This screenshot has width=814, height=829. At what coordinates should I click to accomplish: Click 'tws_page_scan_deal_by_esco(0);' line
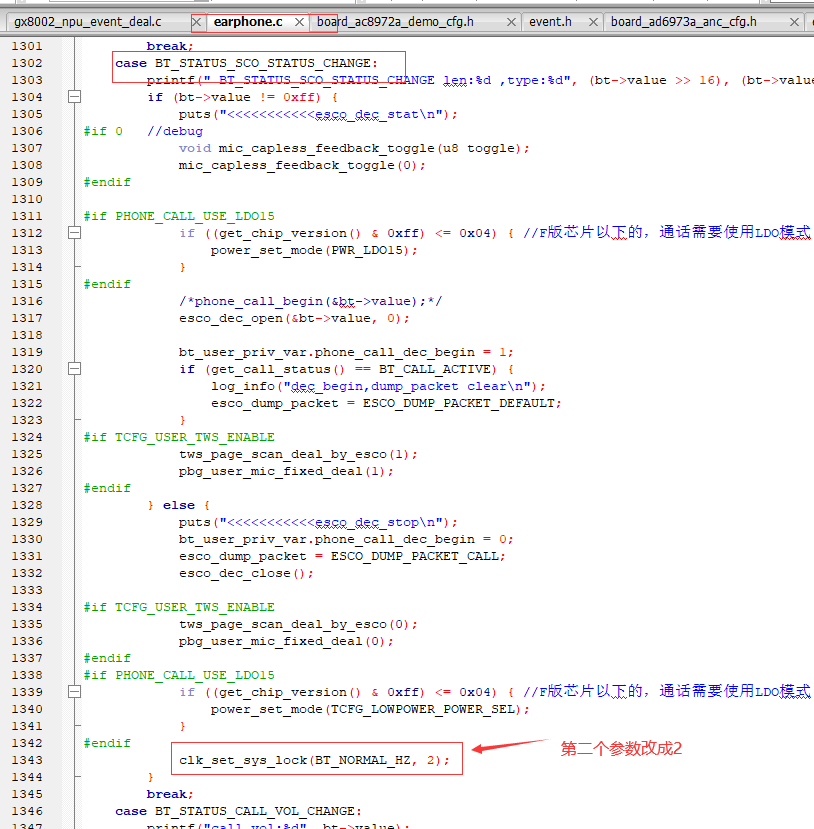[298, 624]
